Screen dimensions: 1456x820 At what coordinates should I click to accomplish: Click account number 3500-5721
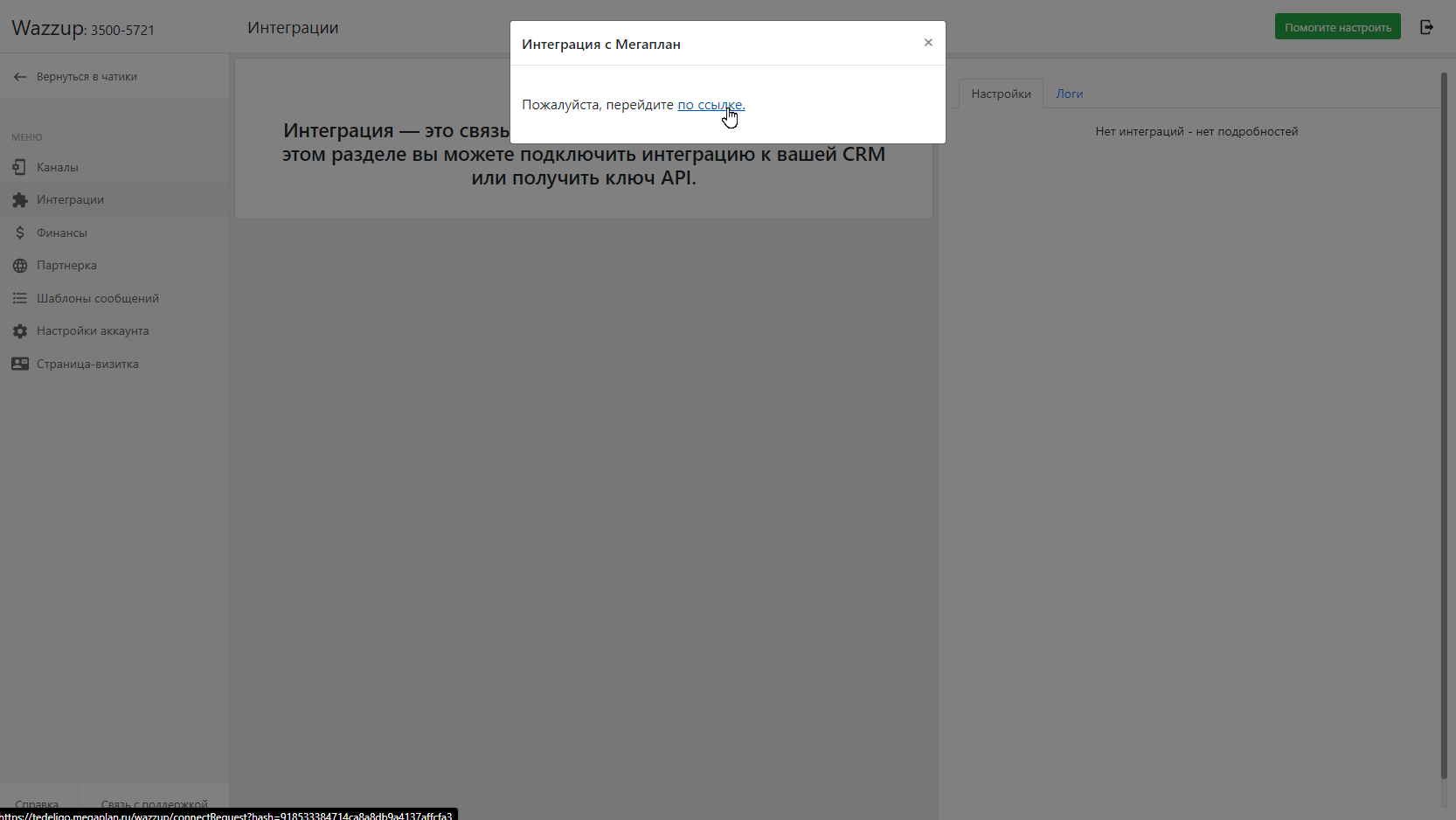pos(122,30)
